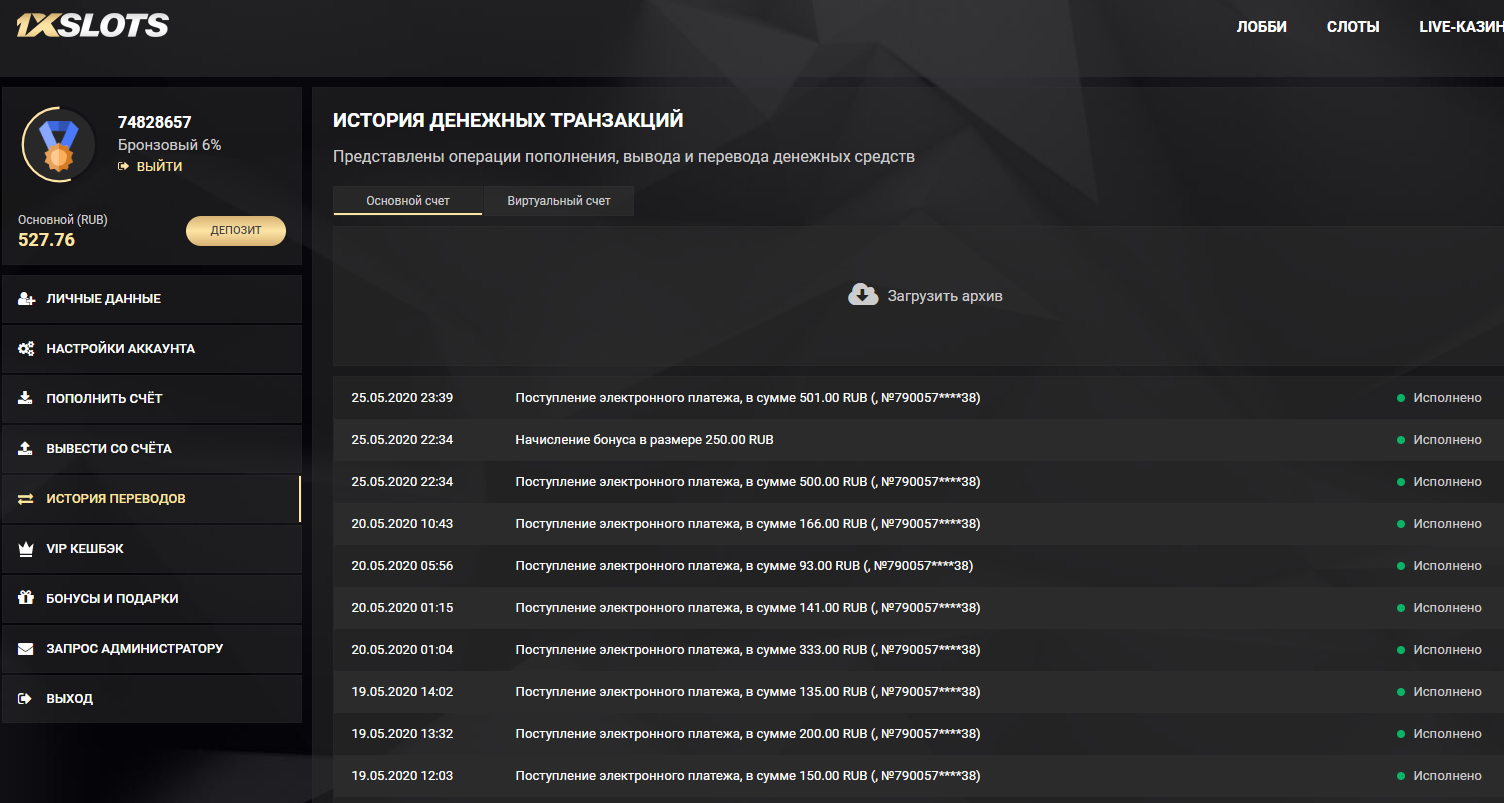Click Исполнено status on the 12:03 row
This screenshot has width=1504, height=803.
[x=1447, y=776]
